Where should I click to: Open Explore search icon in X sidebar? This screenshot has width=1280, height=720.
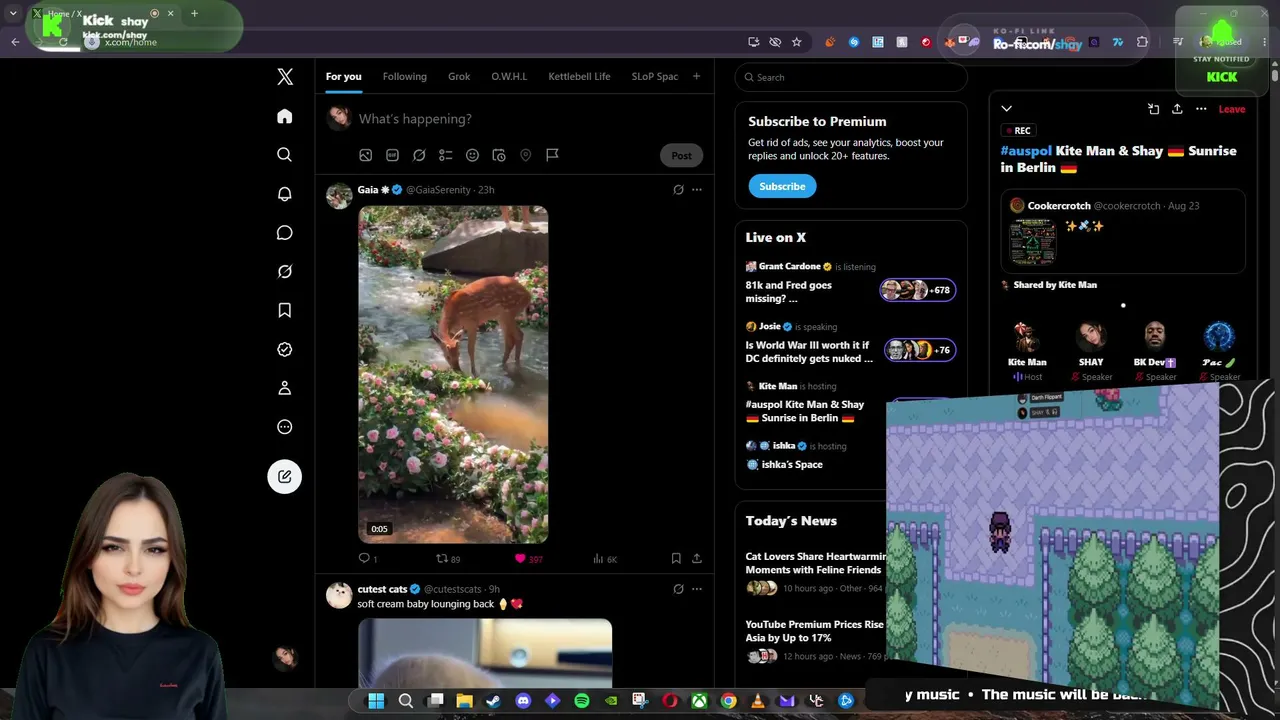click(x=285, y=155)
